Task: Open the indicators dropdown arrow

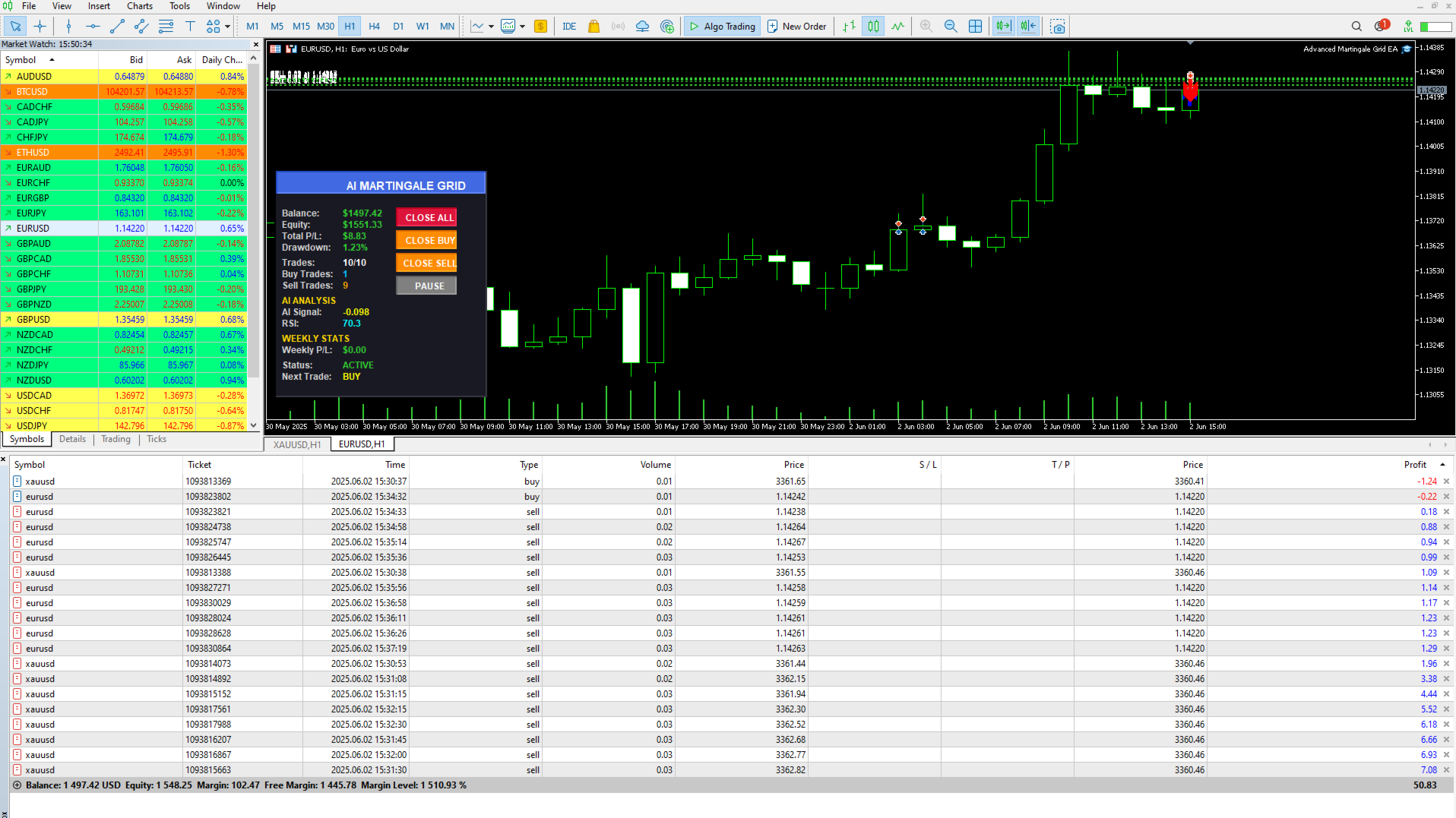Action: tap(490, 26)
